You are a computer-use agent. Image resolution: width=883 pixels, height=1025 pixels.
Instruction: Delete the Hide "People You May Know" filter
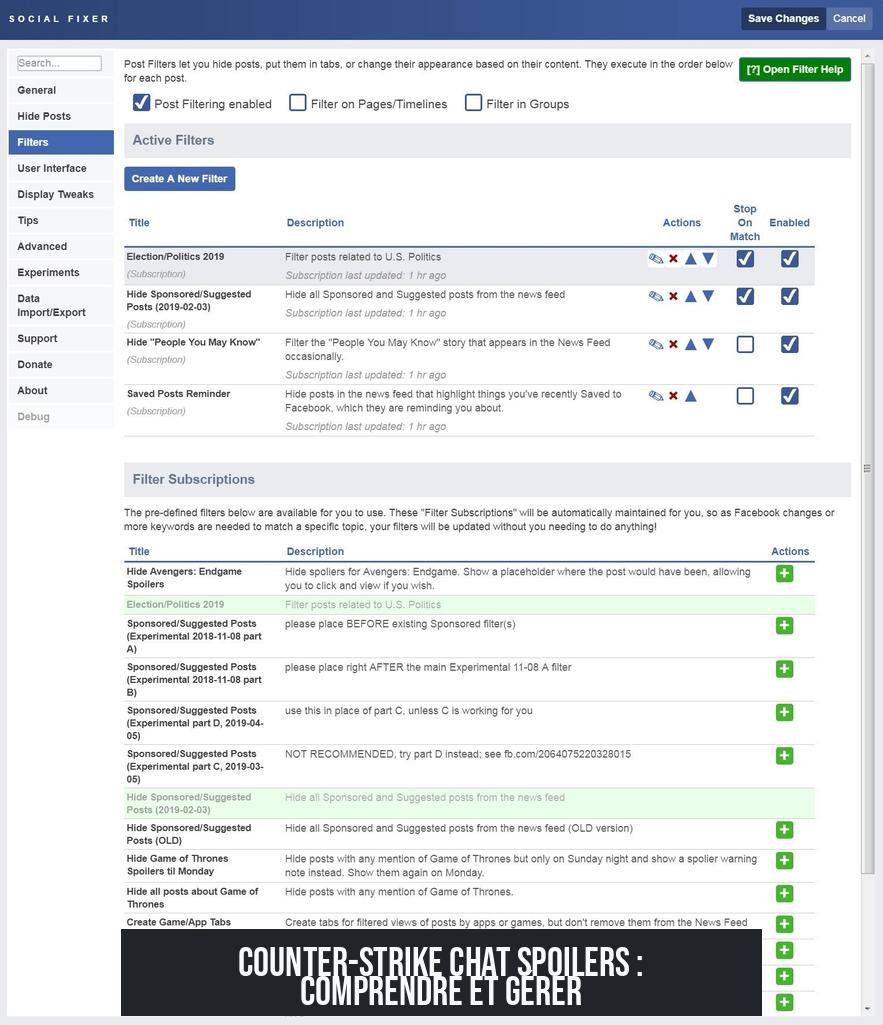tap(673, 344)
